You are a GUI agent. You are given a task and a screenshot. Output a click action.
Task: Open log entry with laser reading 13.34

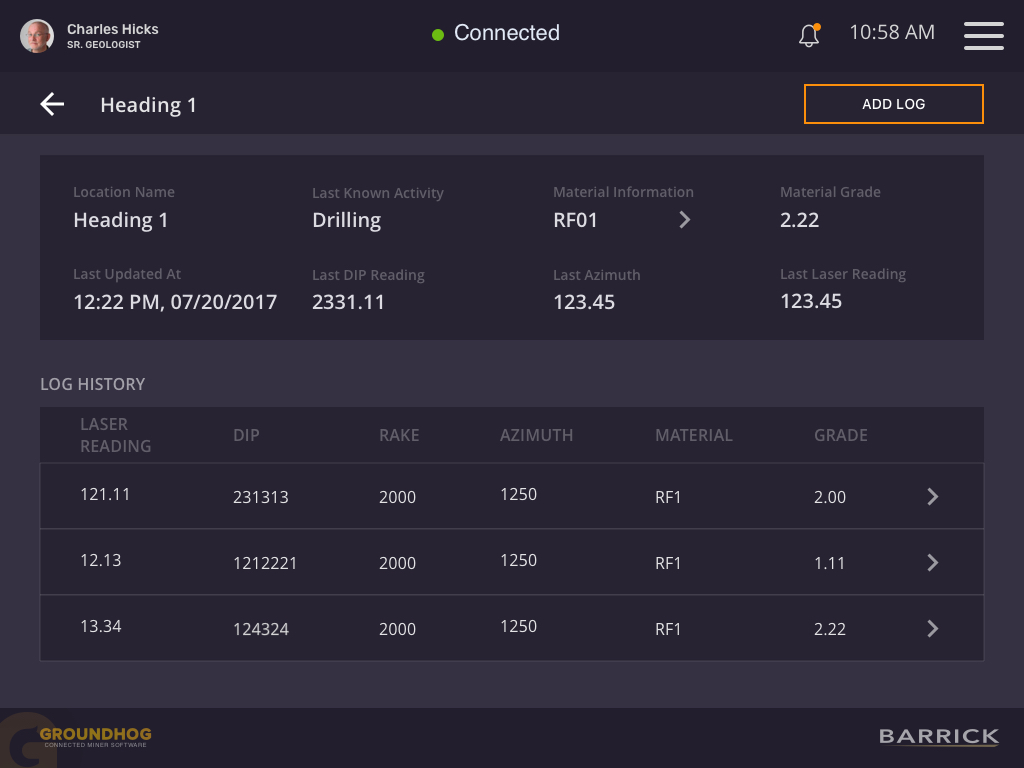[x=932, y=629]
